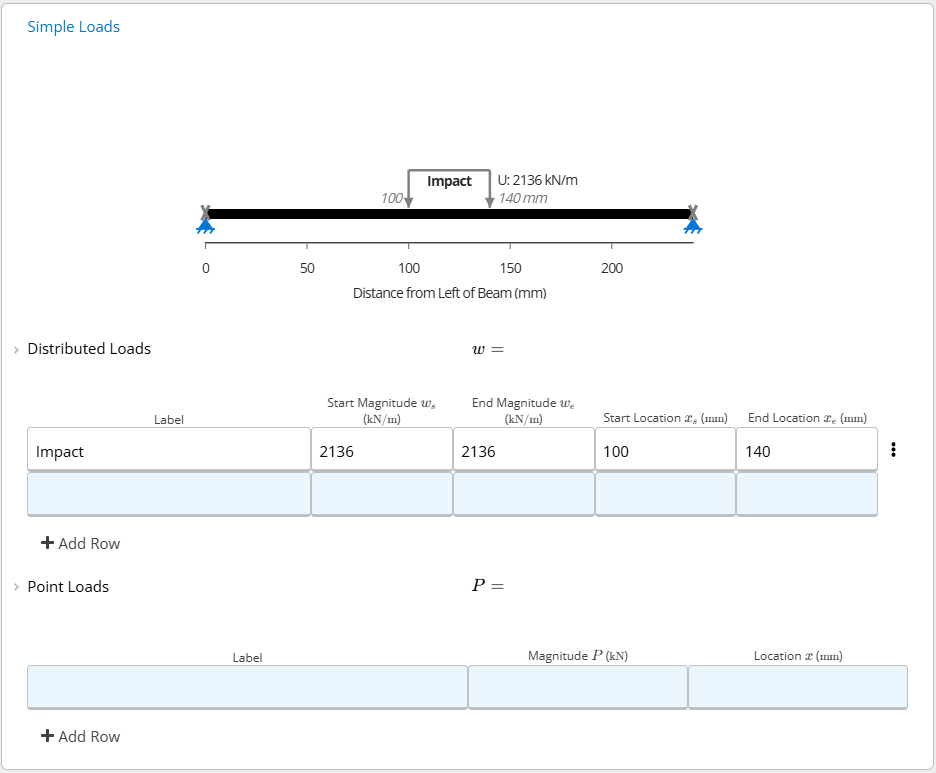Click the Start Location field showing 100
Viewport: 936px width, 773px height.
[665, 449]
